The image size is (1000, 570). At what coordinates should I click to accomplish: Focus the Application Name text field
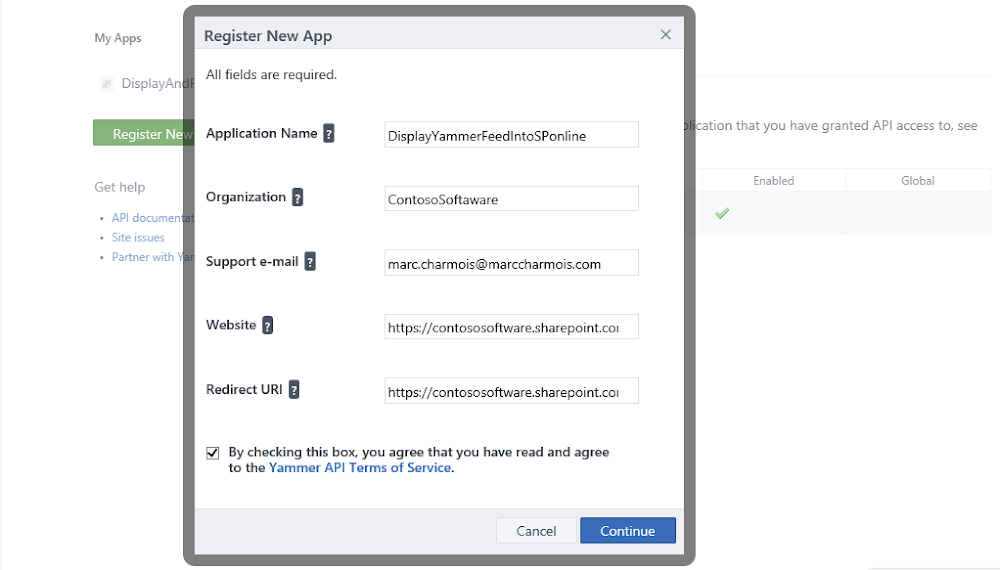[511, 135]
